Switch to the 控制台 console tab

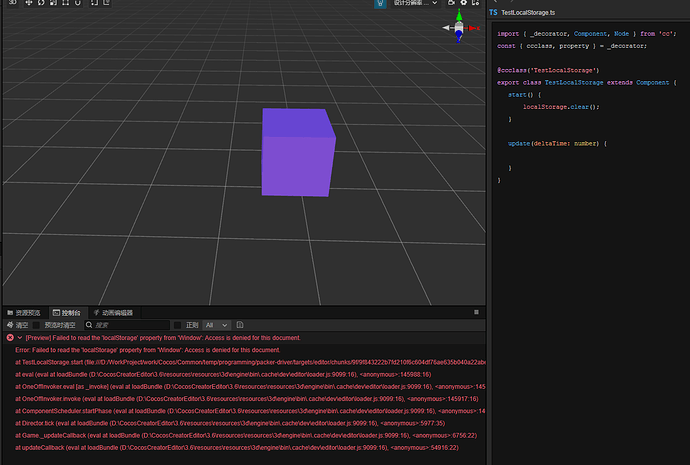coord(67,313)
